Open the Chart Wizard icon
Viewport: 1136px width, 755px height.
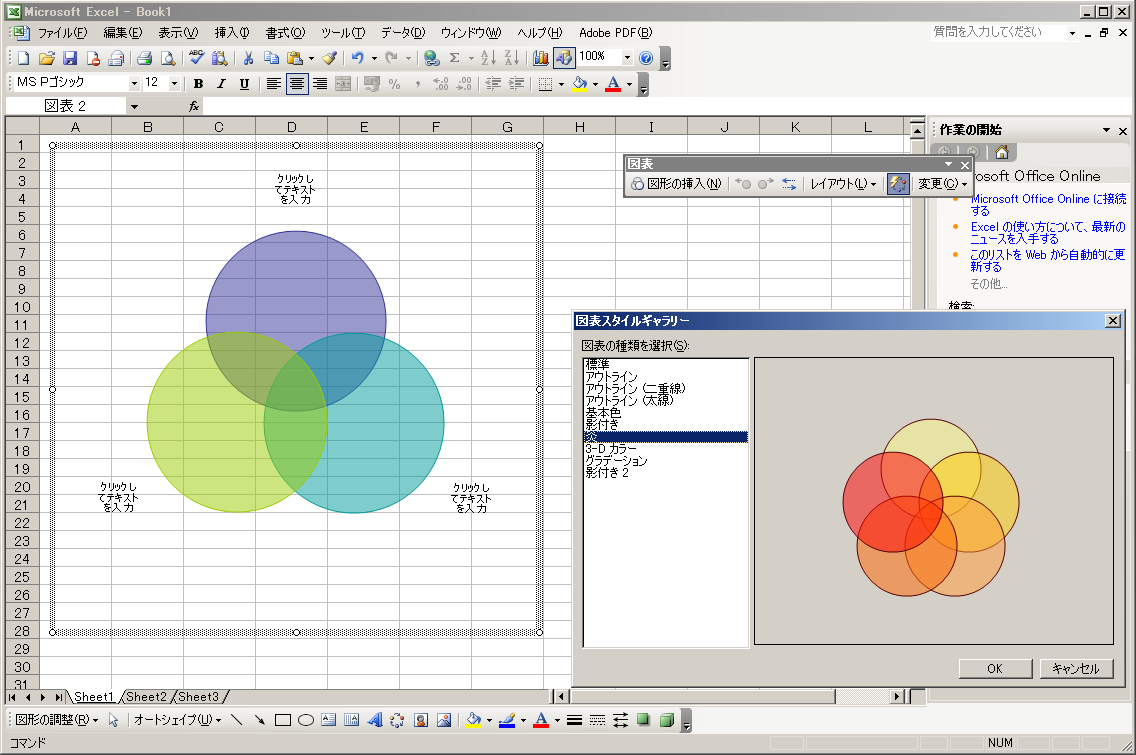[x=541, y=58]
